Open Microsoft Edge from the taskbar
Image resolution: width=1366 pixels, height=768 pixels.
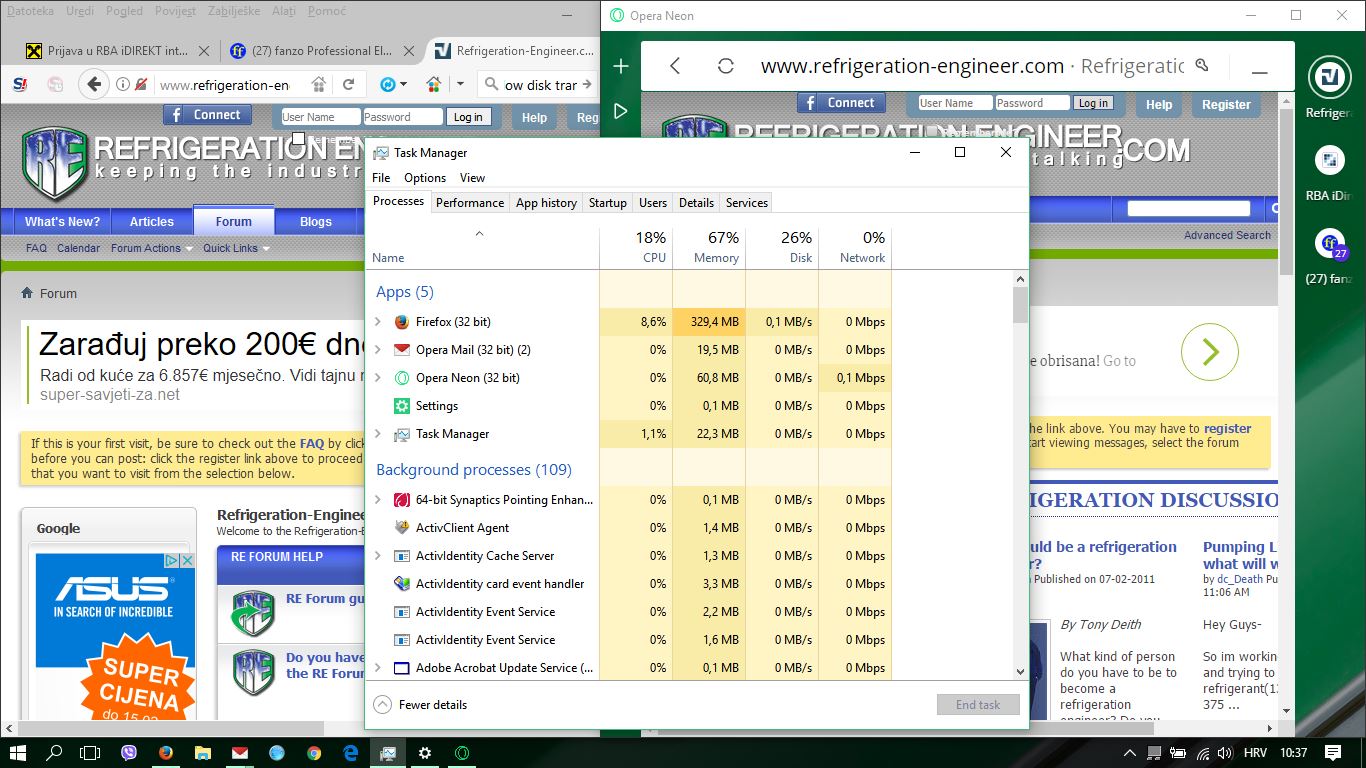(351, 753)
